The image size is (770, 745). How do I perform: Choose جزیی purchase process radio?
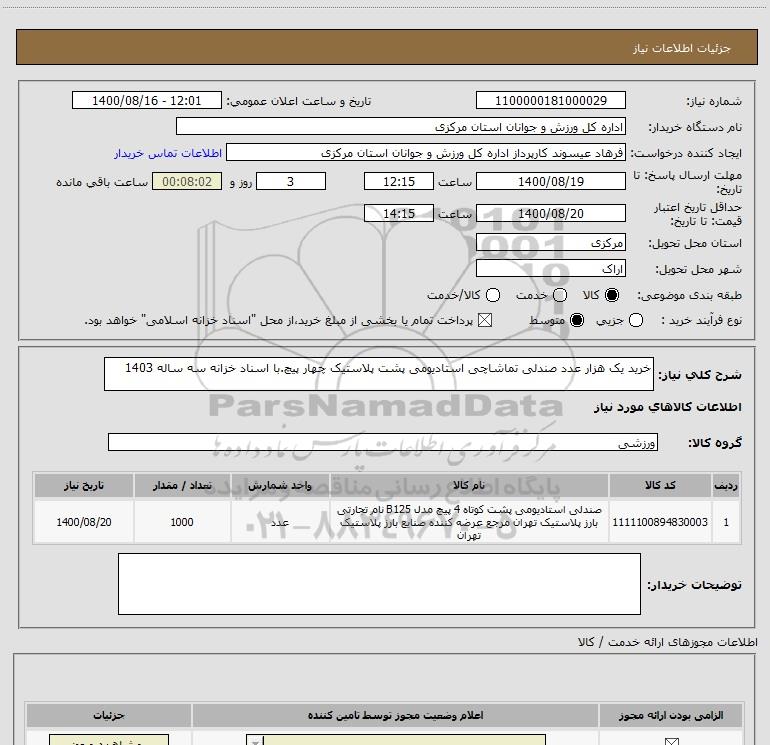(636, 320)
